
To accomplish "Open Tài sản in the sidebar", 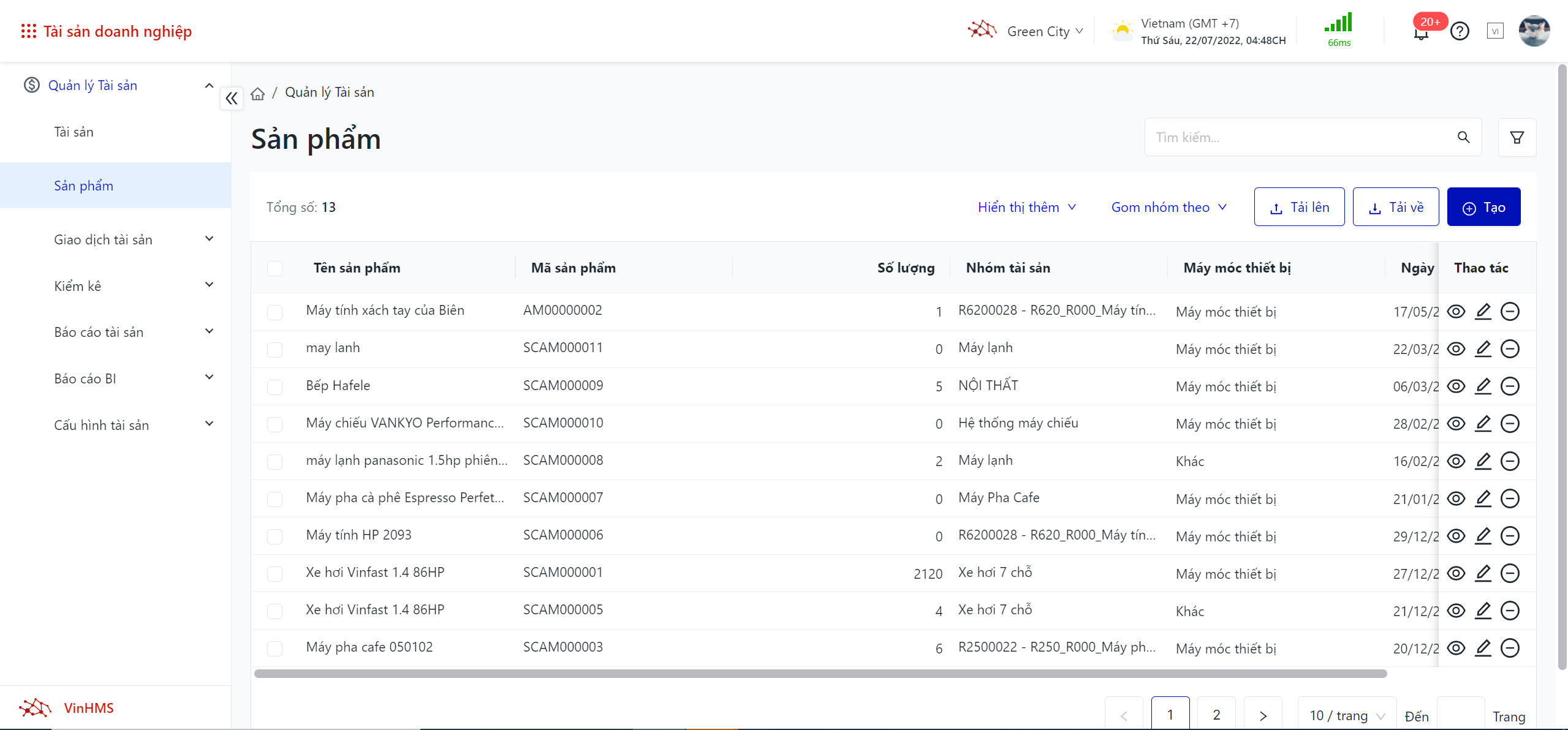I will 74,132.
